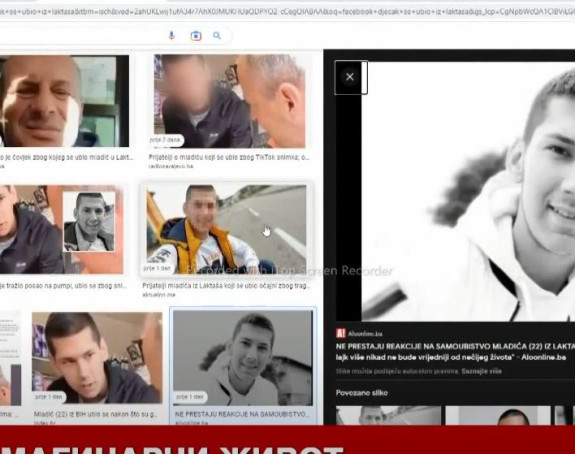Open search by image camera icon
575x454 pixels.
pos(196,36)
